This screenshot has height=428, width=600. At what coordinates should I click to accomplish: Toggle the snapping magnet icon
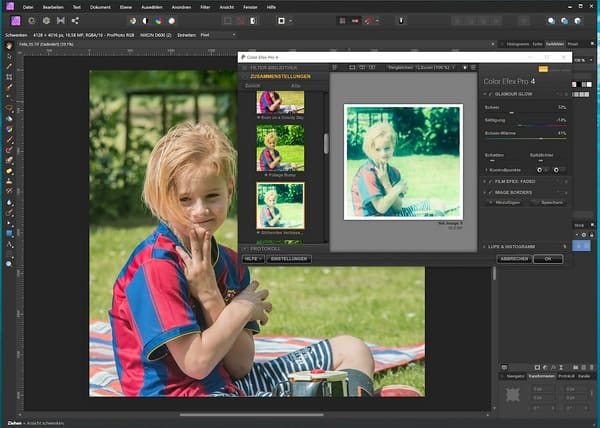[368, 21]
